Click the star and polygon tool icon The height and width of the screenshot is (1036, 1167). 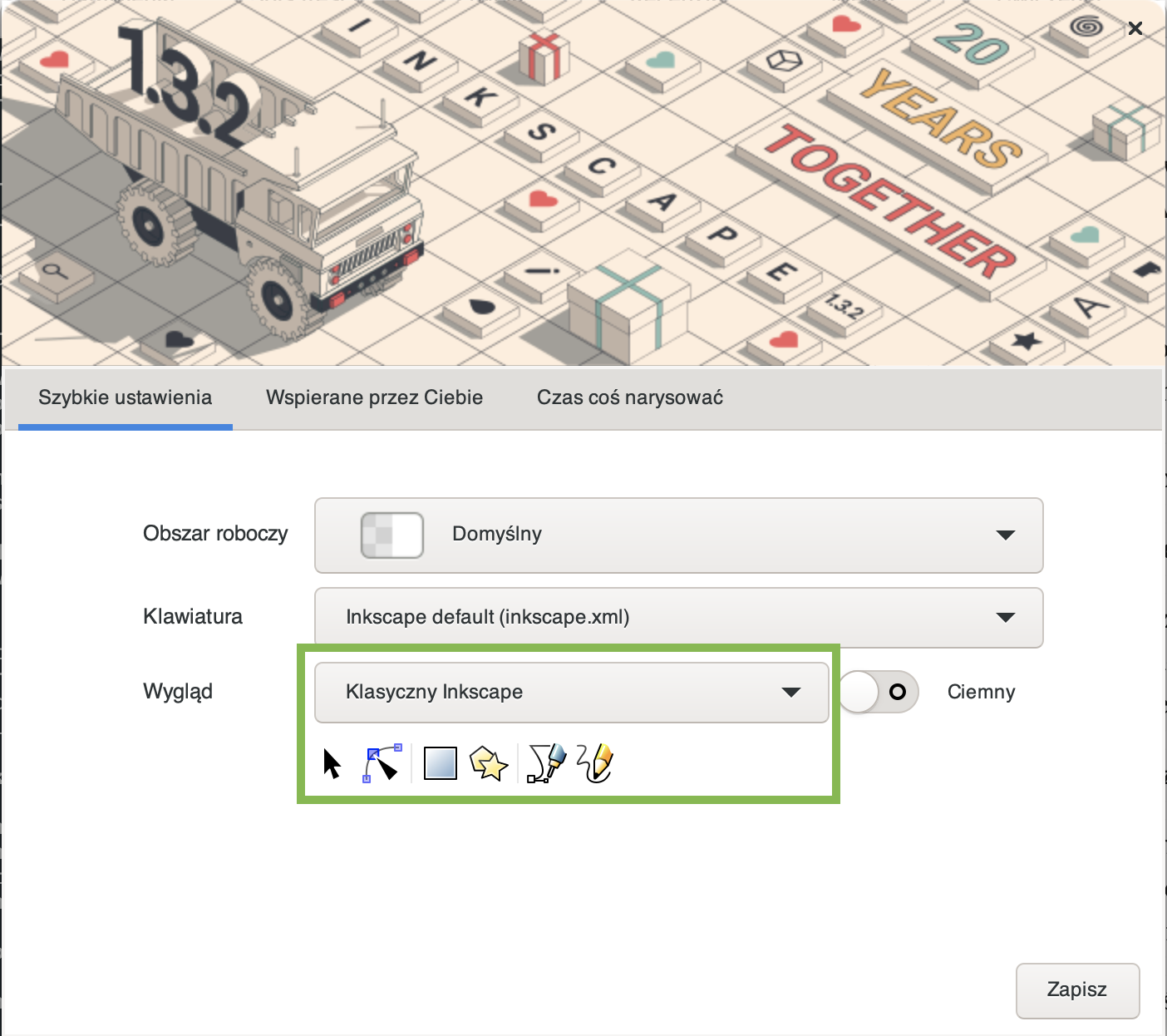pyautogui.click(x=489, y=763)
